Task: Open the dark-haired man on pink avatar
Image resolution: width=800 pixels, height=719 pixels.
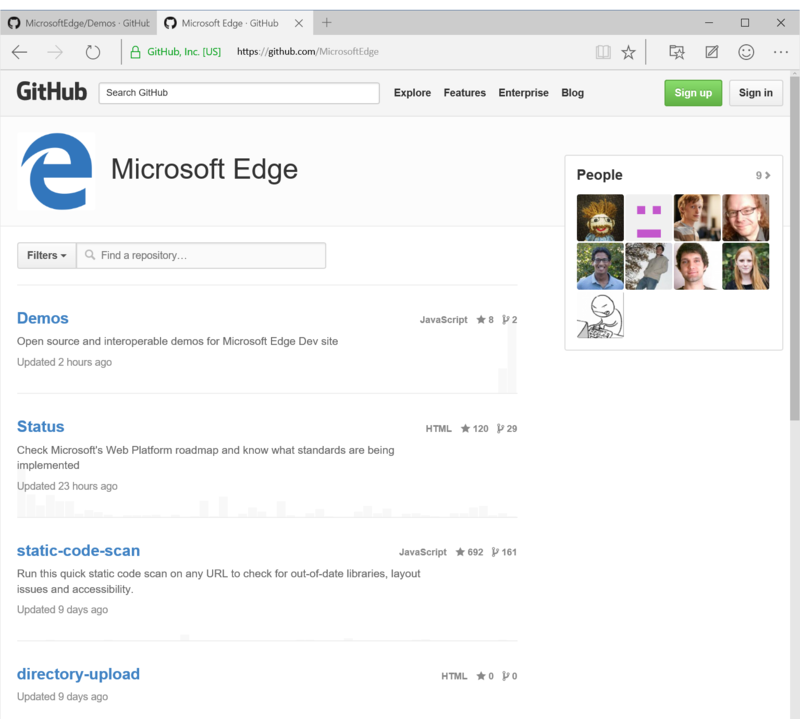Action: pos(697,266)
